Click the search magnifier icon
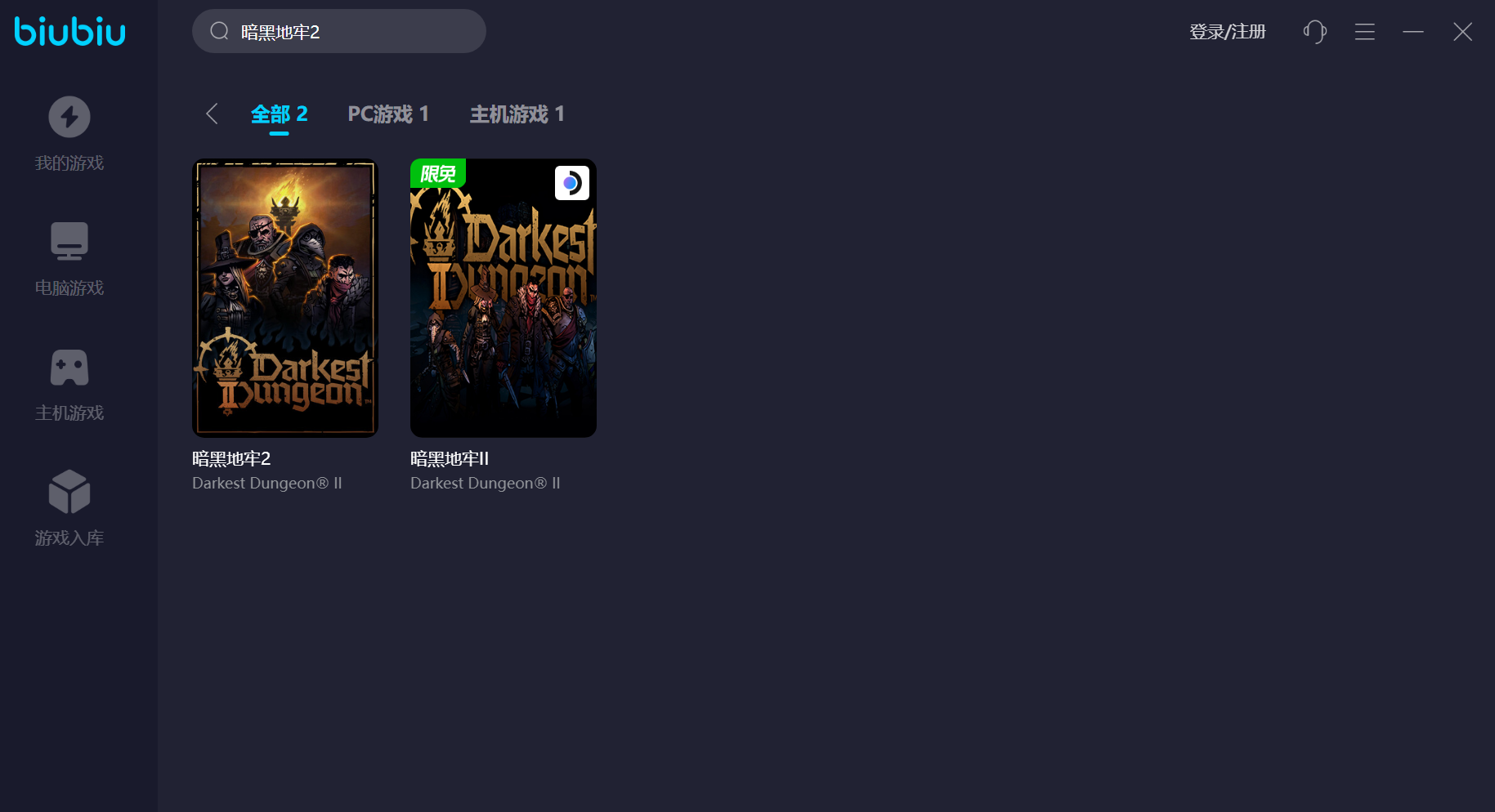The image size is (1495, 812). tap(219, 31)
